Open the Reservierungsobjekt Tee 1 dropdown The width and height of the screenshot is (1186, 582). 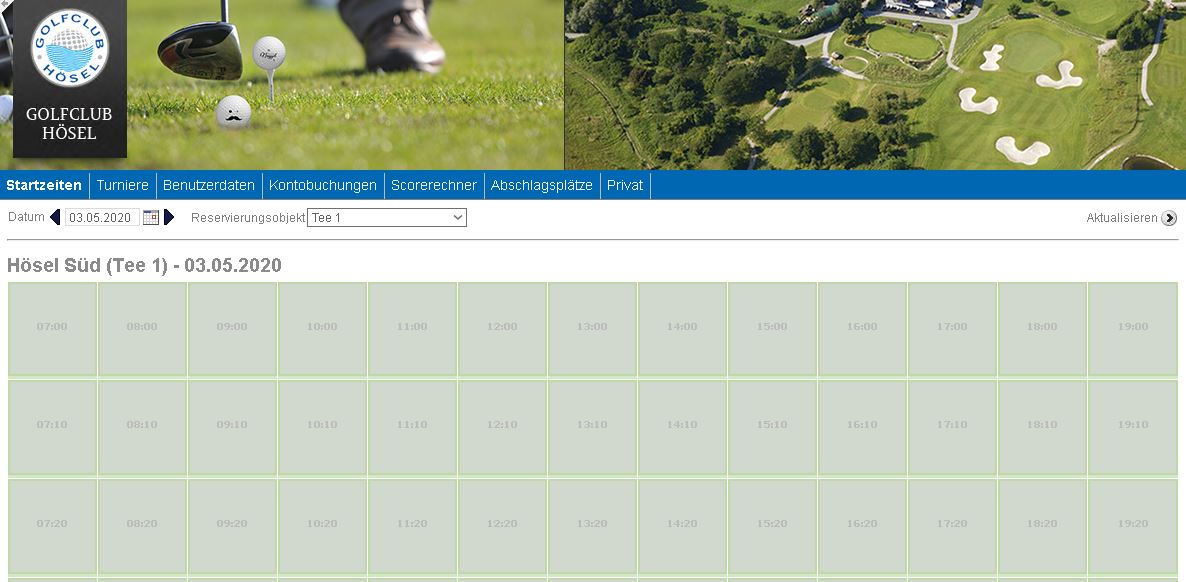[x=386, y=217]
